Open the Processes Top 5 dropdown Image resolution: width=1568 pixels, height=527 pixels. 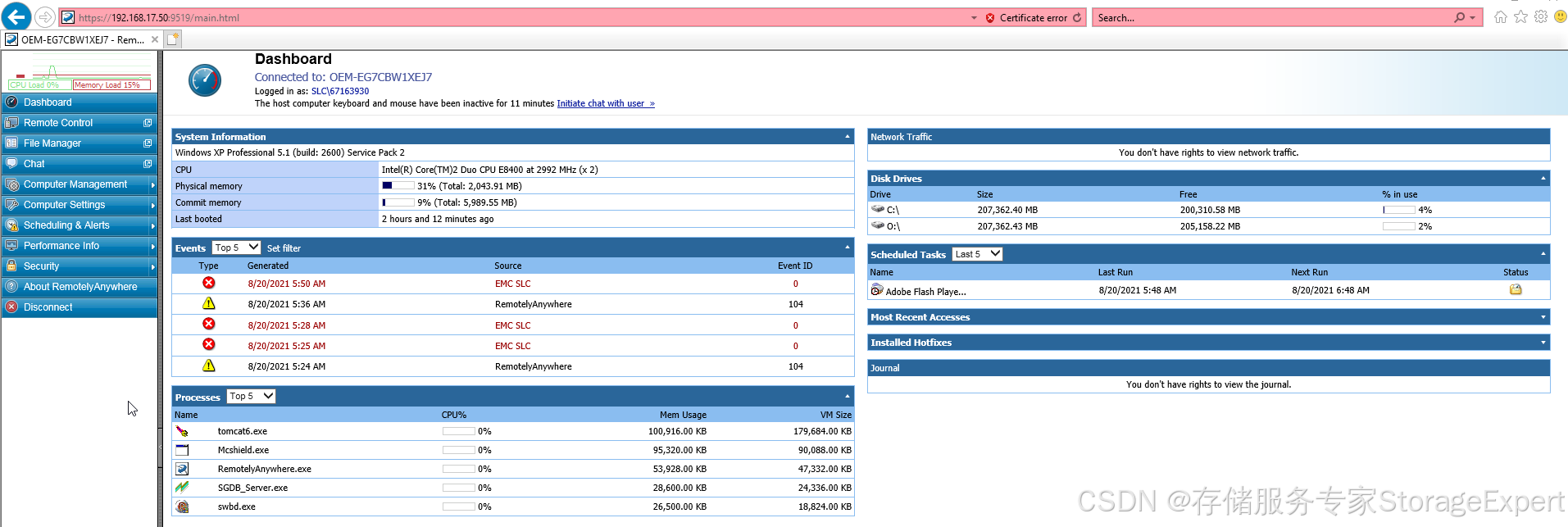click(251, 397)
